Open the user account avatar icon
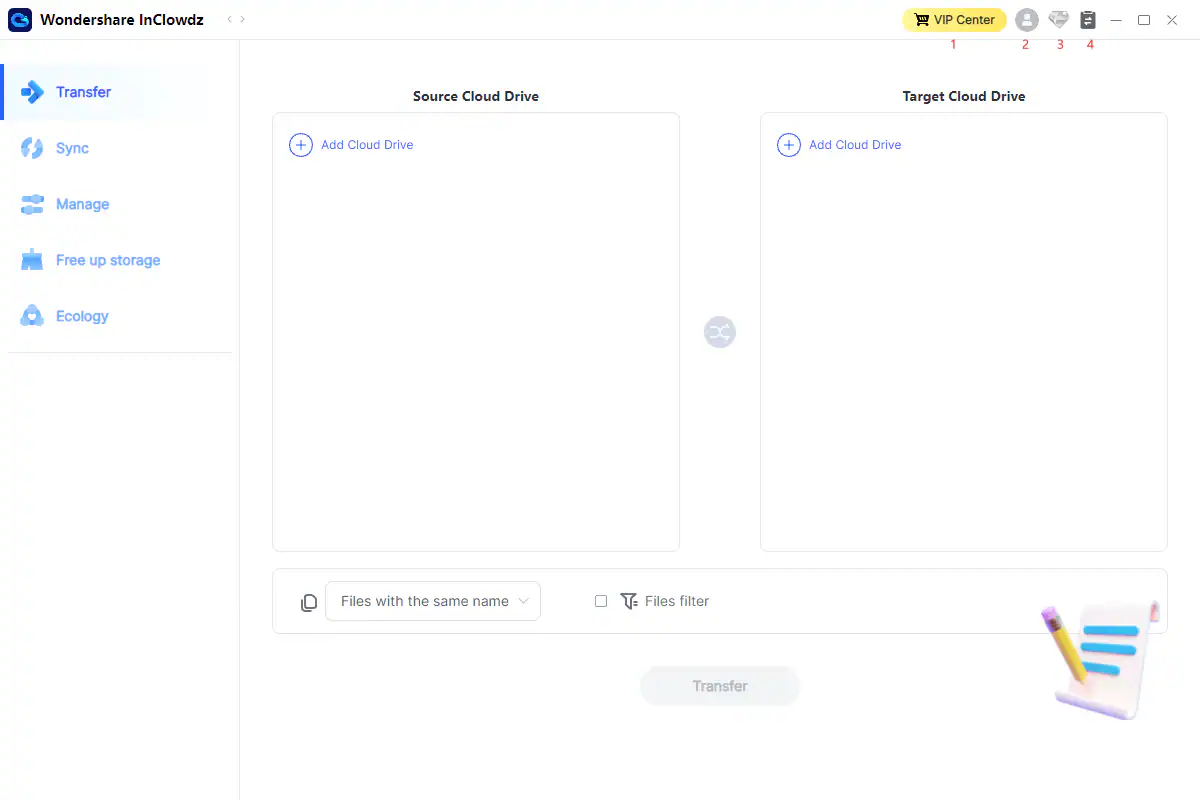The width and height of the screenshot is (1200, 800). [1026, 20]
